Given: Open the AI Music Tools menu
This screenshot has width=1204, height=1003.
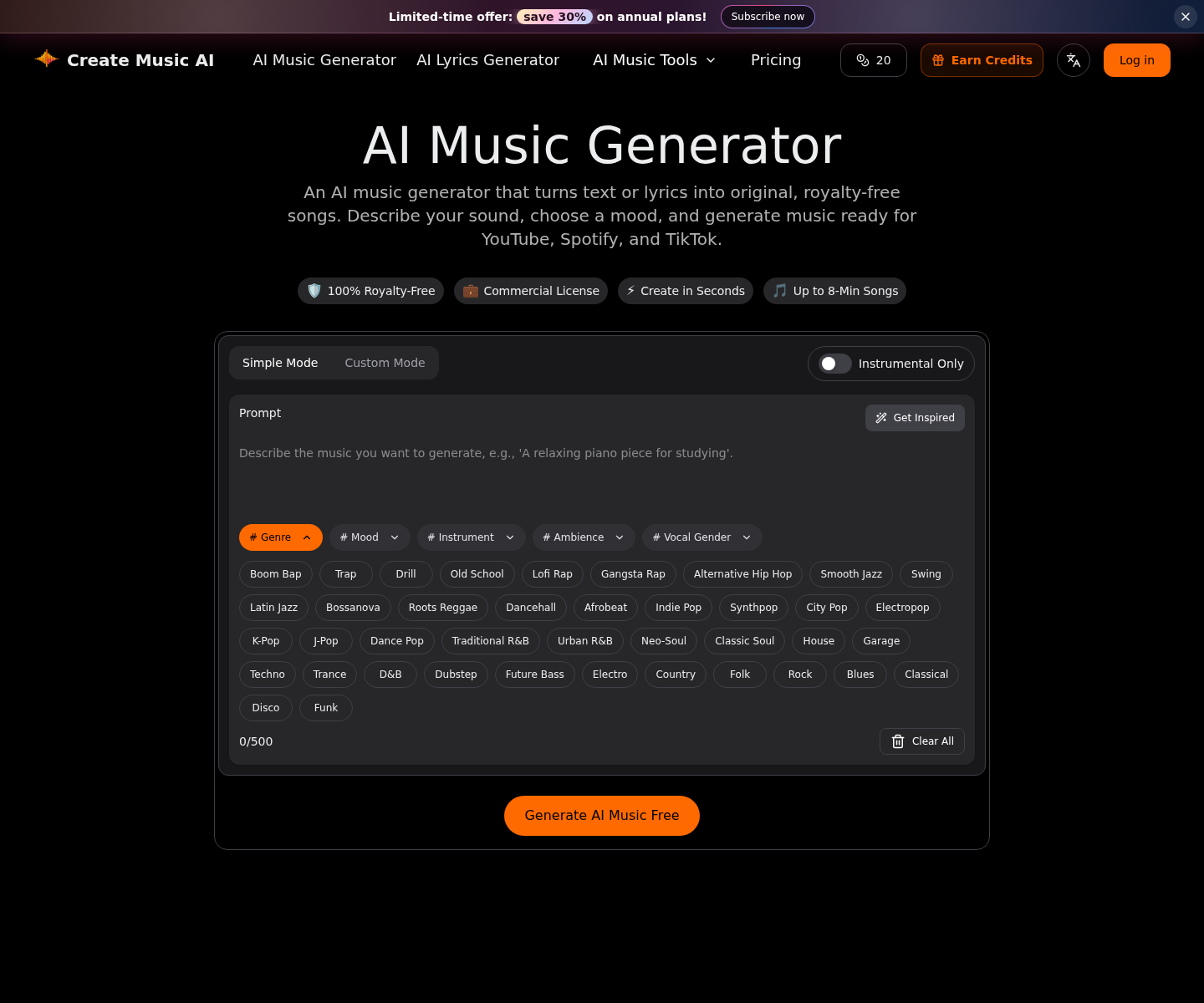Looking at the screenshot, I should click(x=654, y=60).
